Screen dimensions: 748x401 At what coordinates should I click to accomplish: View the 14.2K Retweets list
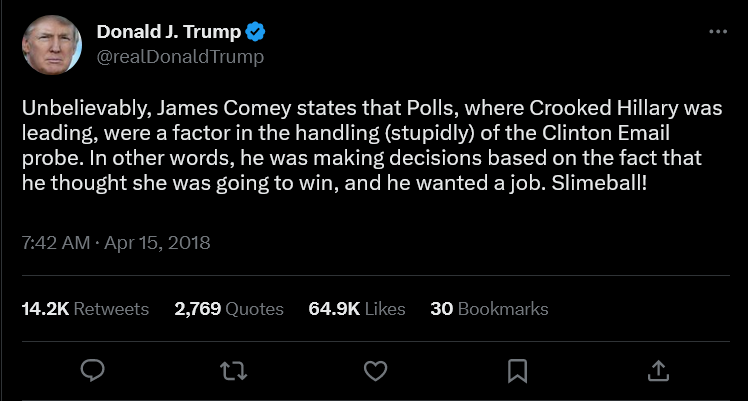(x=85, y=309)
